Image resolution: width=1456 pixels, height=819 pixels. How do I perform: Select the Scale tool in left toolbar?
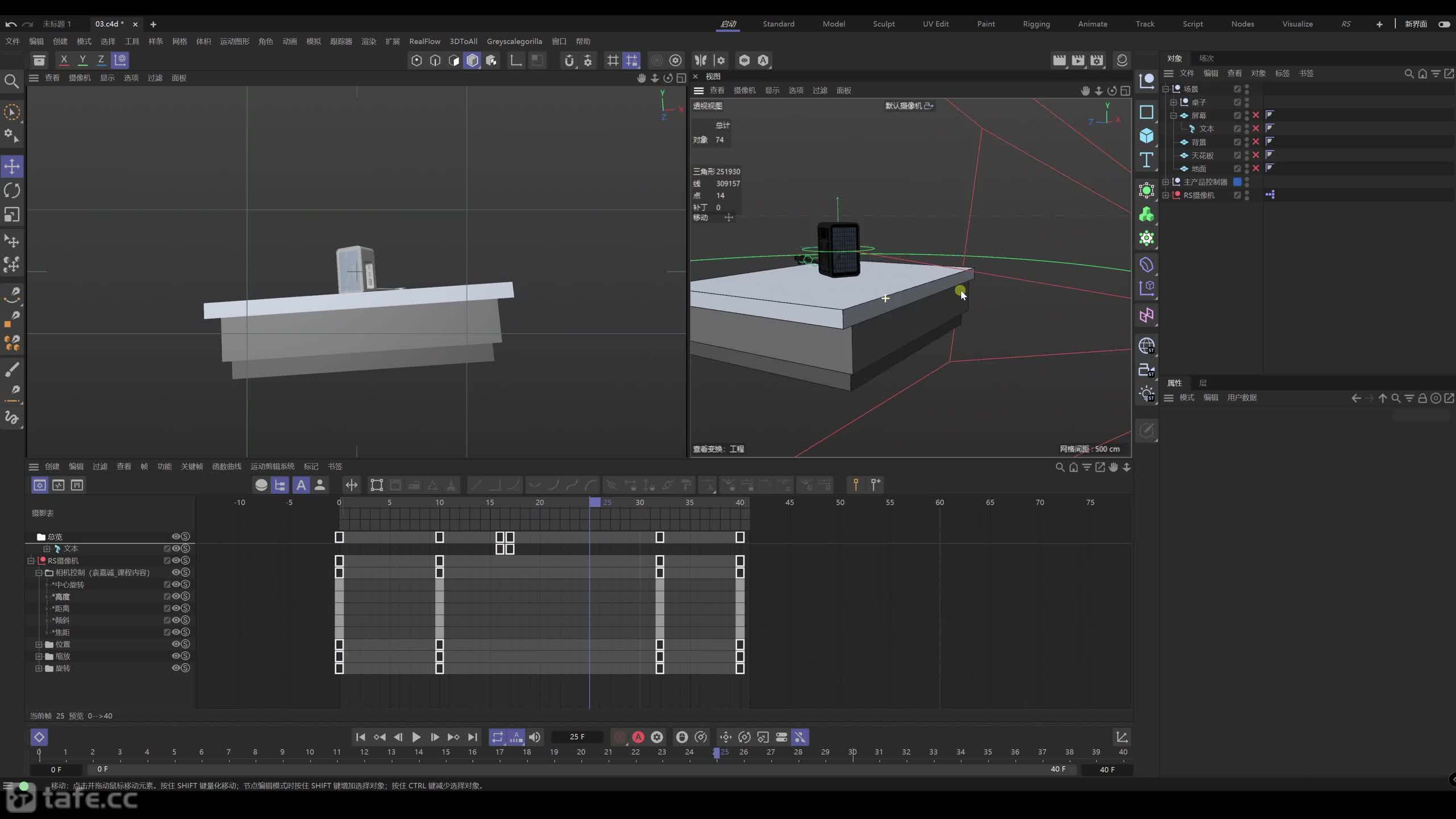[x=12, y=214]
